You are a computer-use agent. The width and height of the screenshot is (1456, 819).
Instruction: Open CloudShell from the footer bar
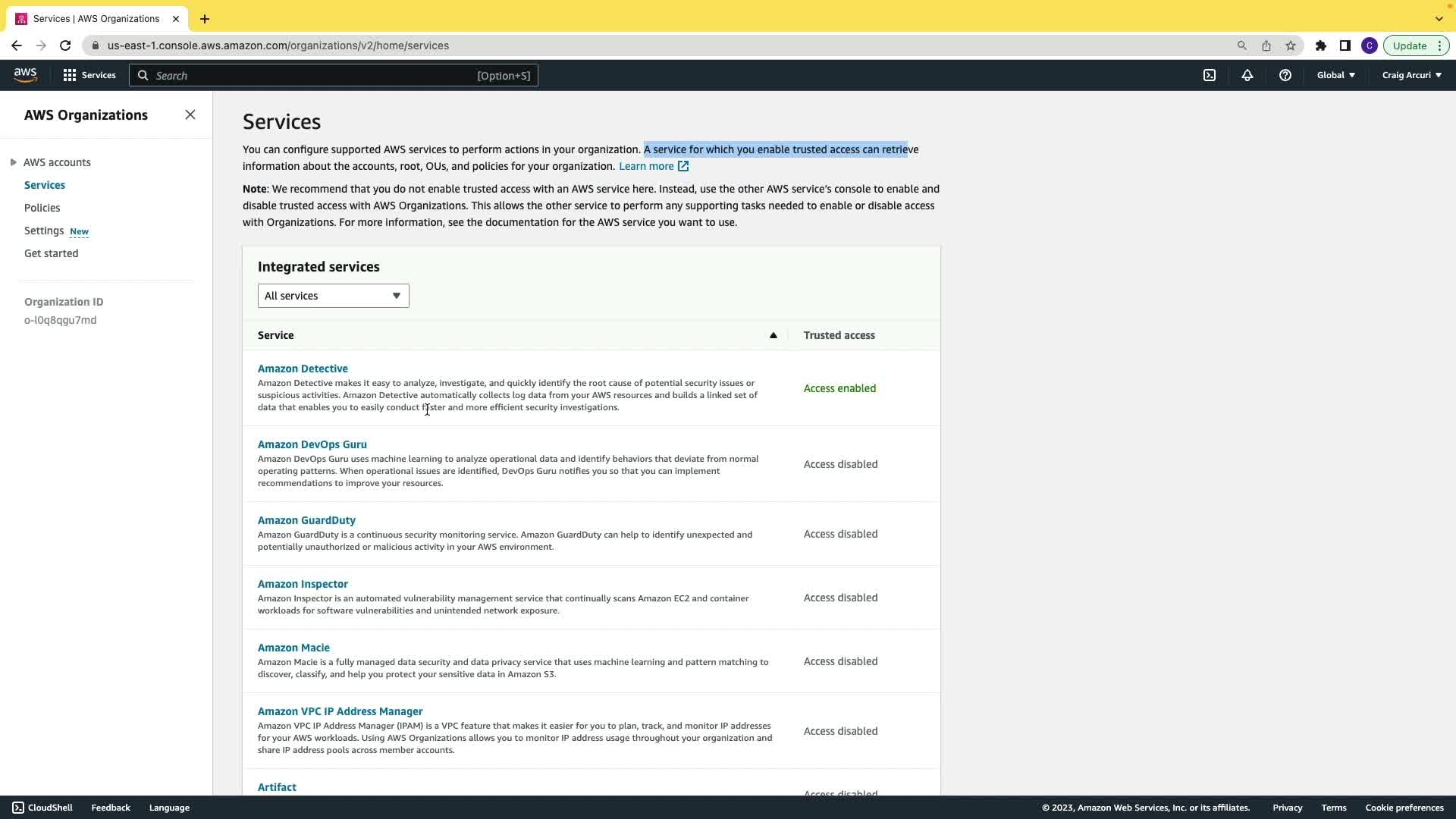click(x=42, y=808)
